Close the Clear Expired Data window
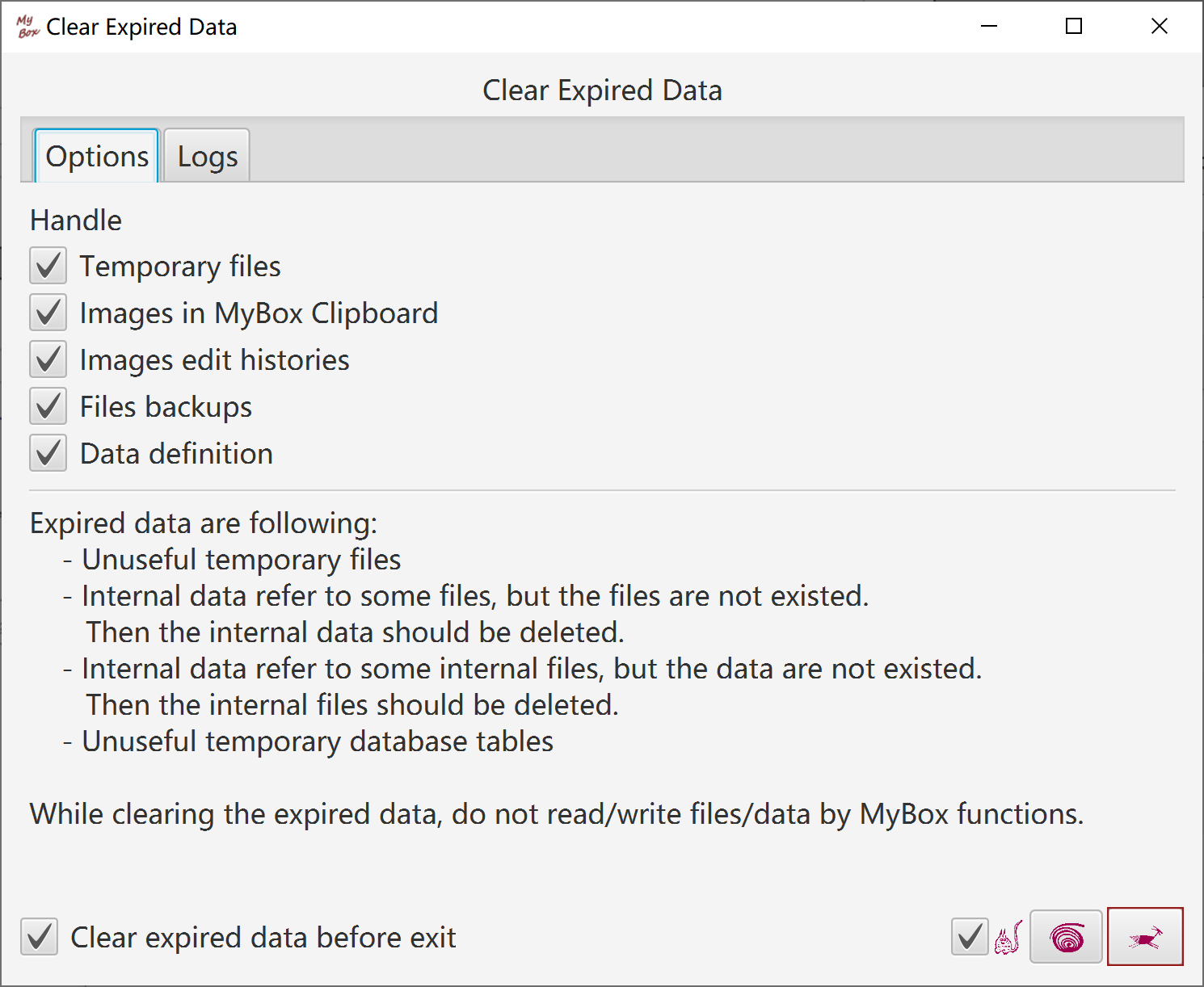This screenshot has height=987, width=1204. click(1160, 27)
